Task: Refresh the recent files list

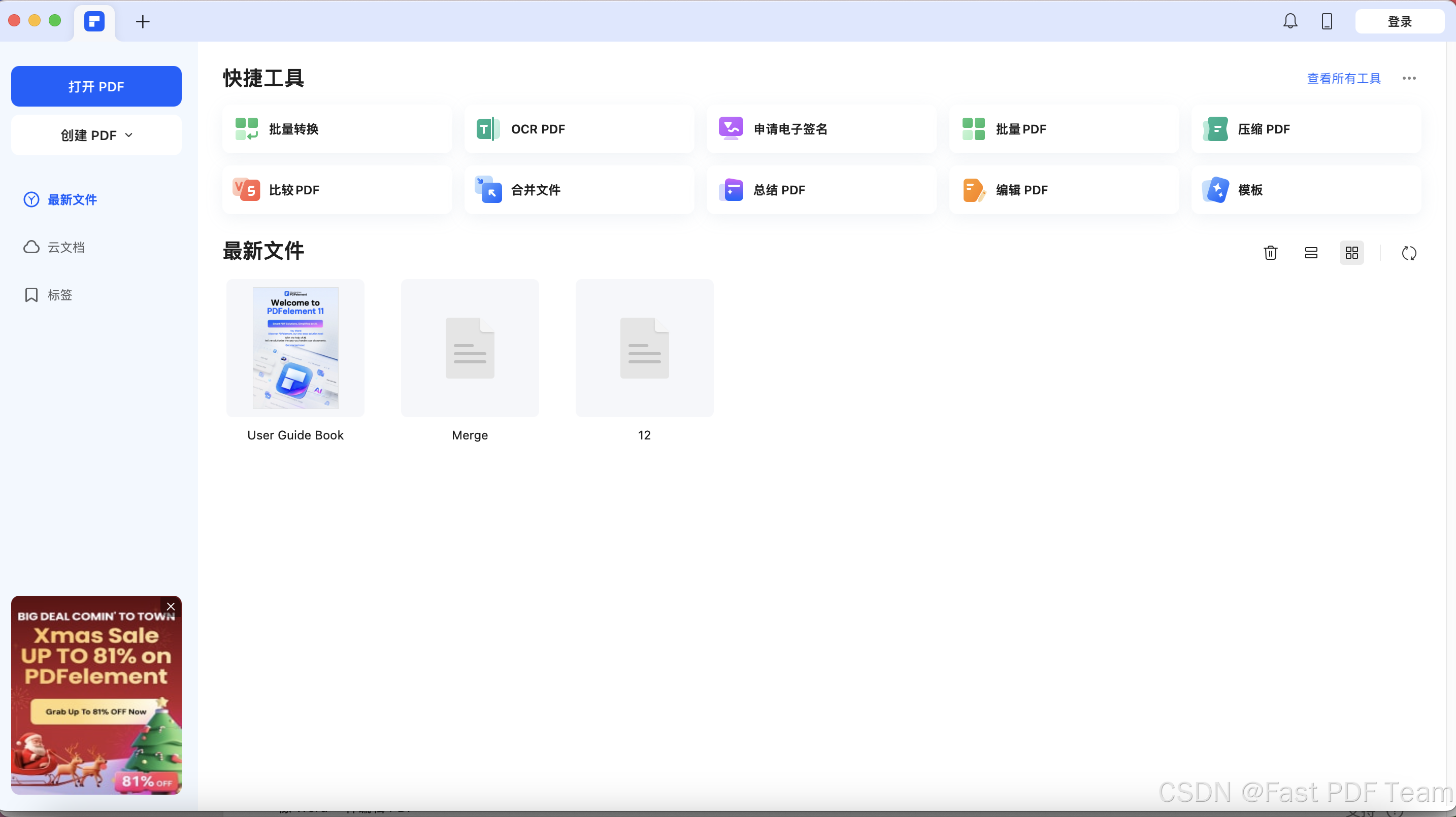Action: (1408, 253)
